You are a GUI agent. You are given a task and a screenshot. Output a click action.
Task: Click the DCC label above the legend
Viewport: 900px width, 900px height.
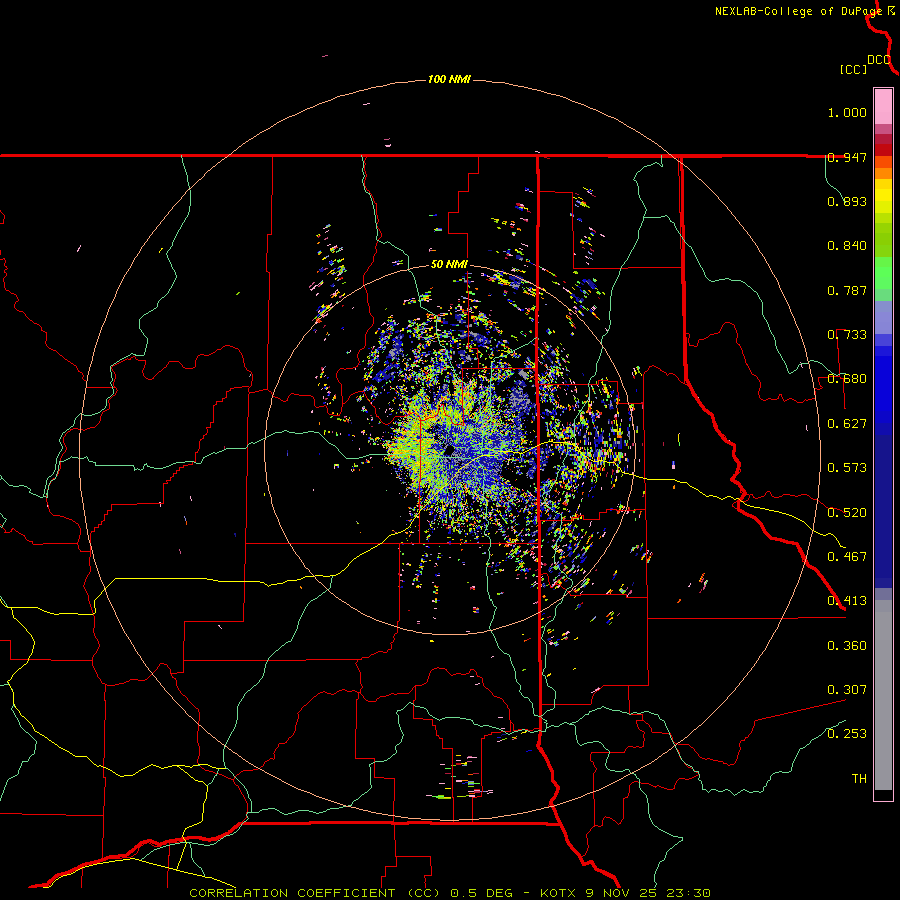point(878,60)
